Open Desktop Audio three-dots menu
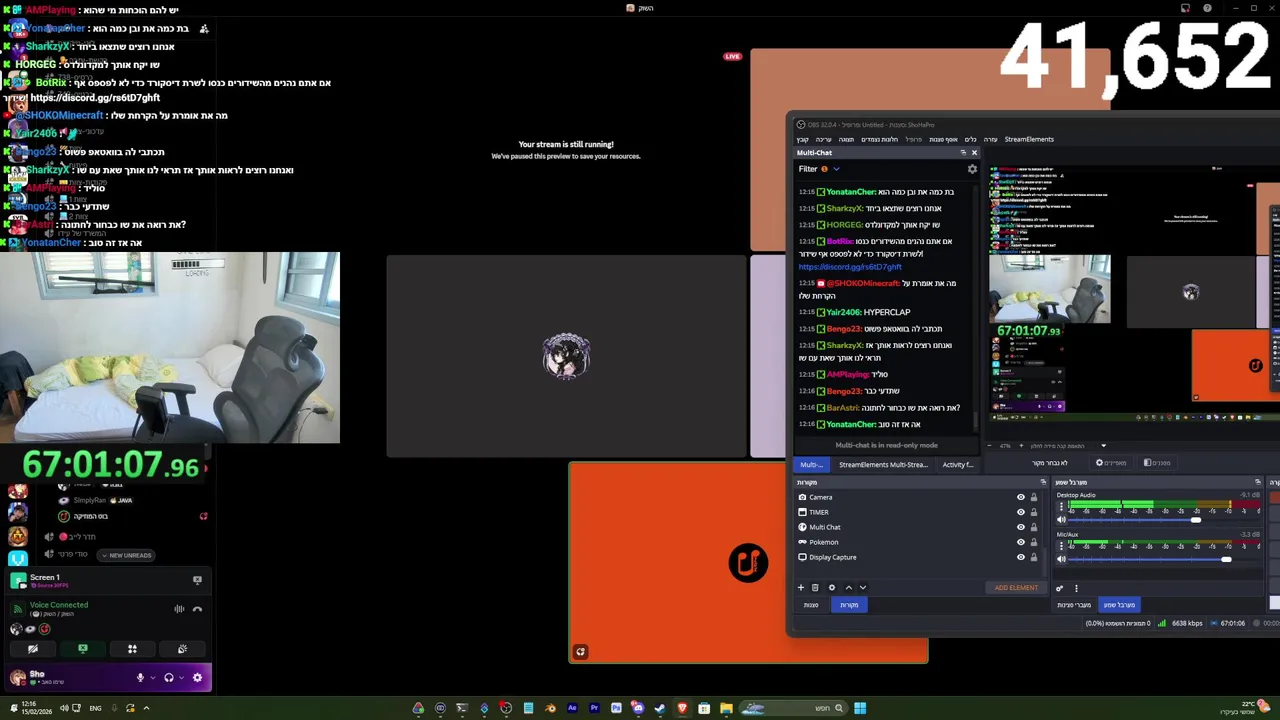This screenshot has width=1280, height=720. (1061, 507)
